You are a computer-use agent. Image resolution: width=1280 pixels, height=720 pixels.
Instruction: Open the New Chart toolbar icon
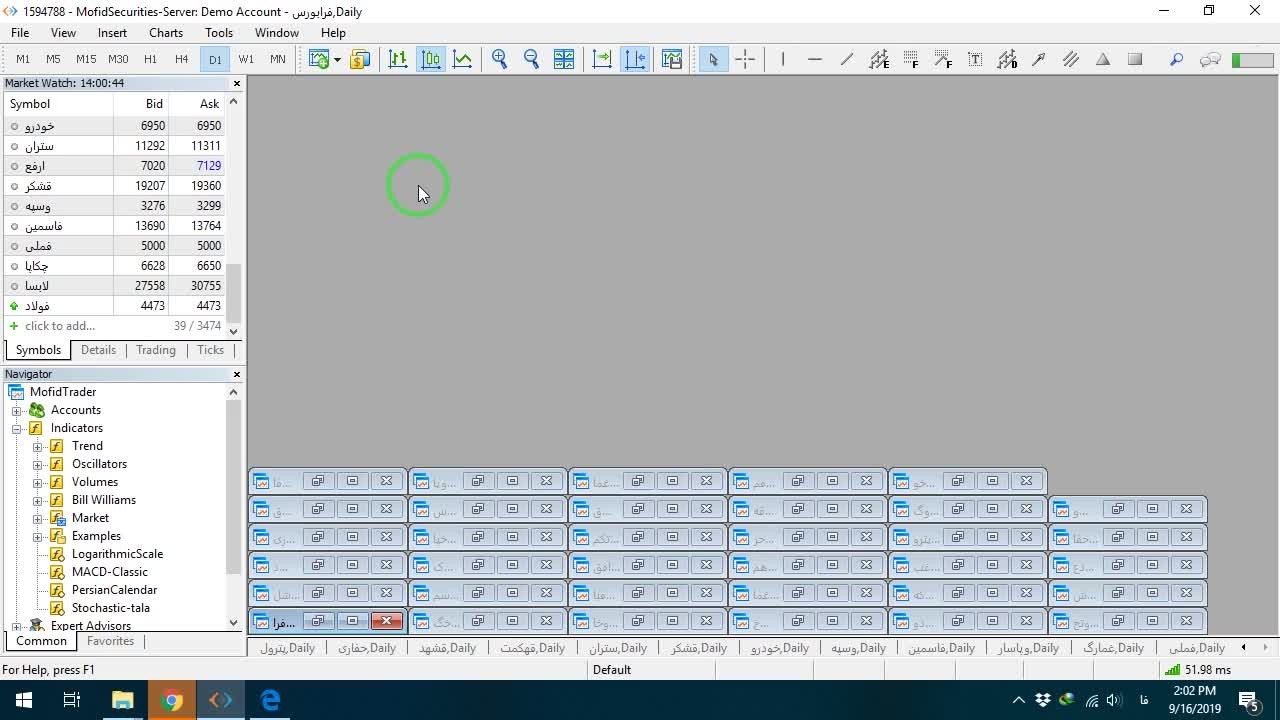tap(319, 59)
